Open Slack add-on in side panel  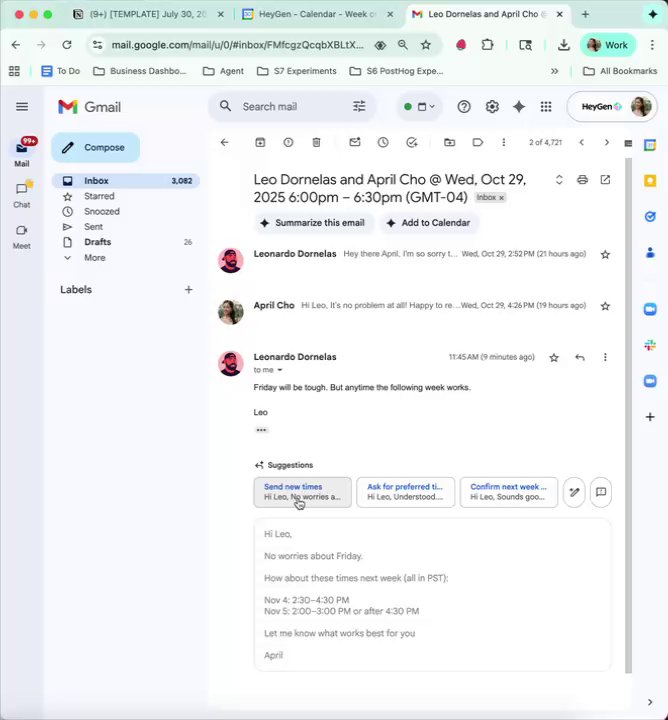pos(650,345)
